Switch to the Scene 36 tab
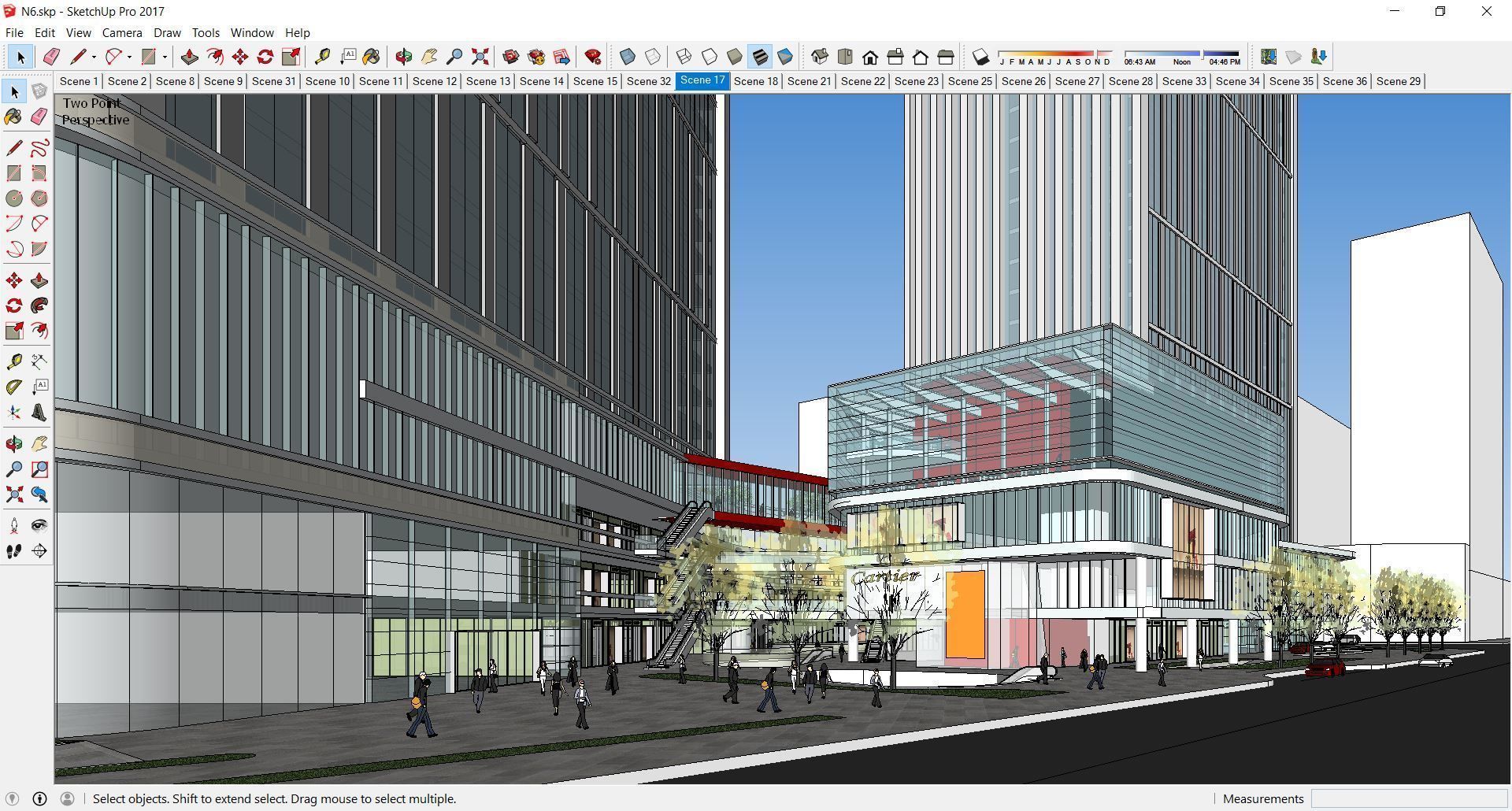The height and width of the screenshot is (811, 1512). pyautogui.click(x=1345, y=81)
